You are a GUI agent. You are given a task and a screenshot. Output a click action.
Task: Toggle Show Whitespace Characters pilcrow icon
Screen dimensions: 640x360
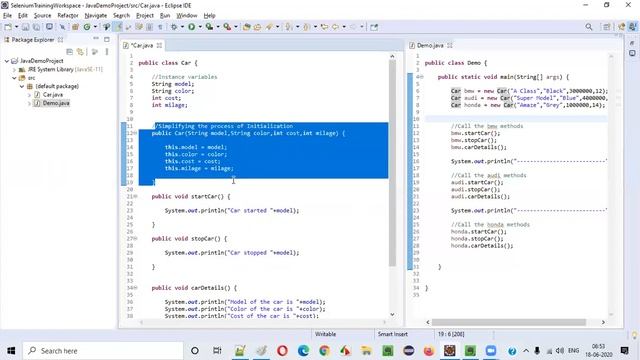pyautogui.click(x=160, y=27)
